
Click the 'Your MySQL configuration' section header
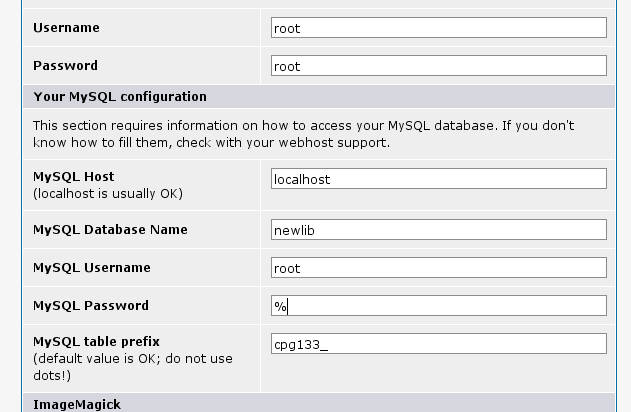119,97
